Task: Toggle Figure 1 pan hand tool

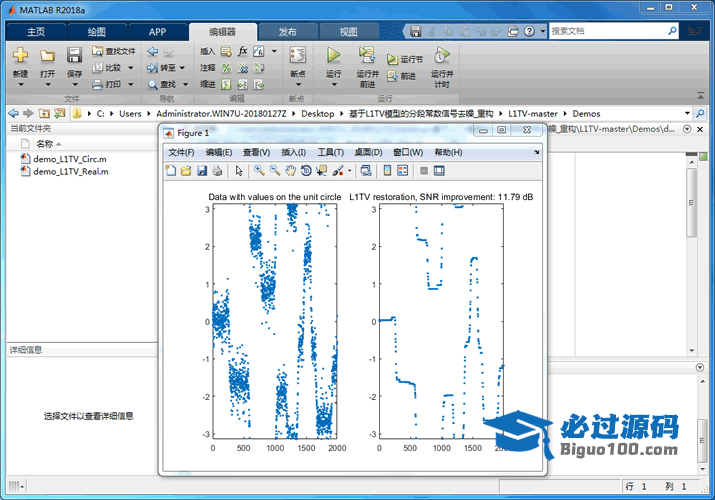Action: pyautogui.click(x=290, y=171)
